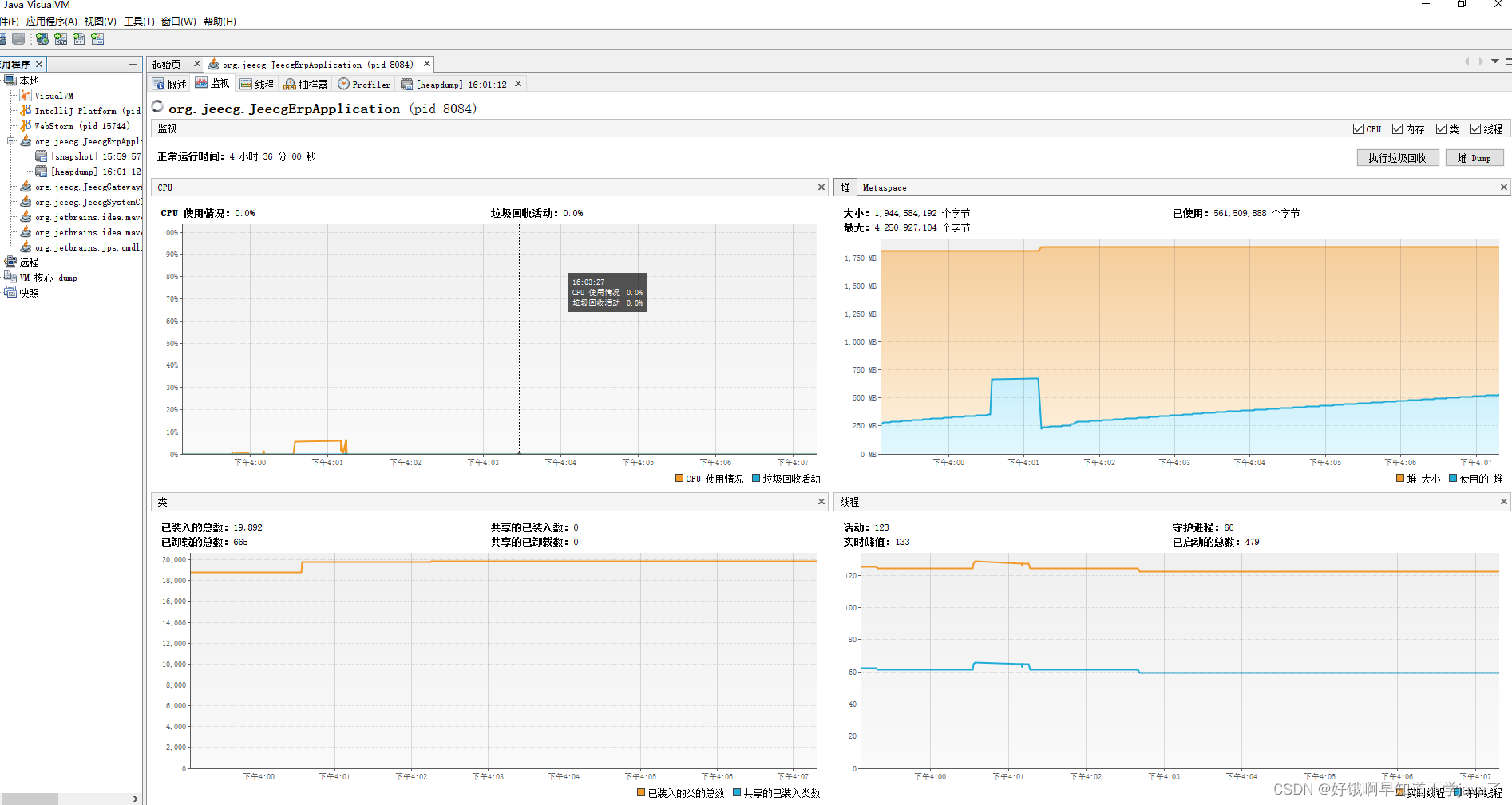Click the 正常运行时间 uptime text
1512x805 pixels.
tap(236, 156)
